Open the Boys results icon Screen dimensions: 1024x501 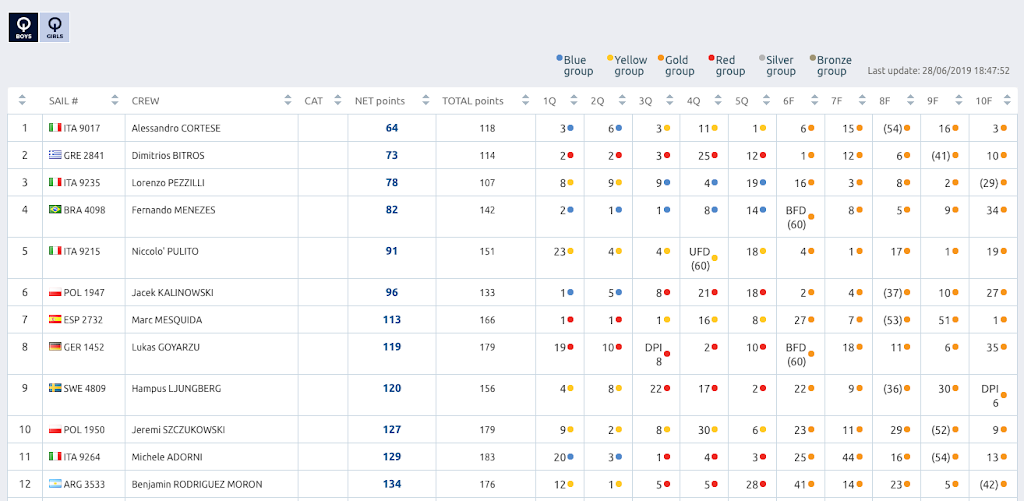23,27
